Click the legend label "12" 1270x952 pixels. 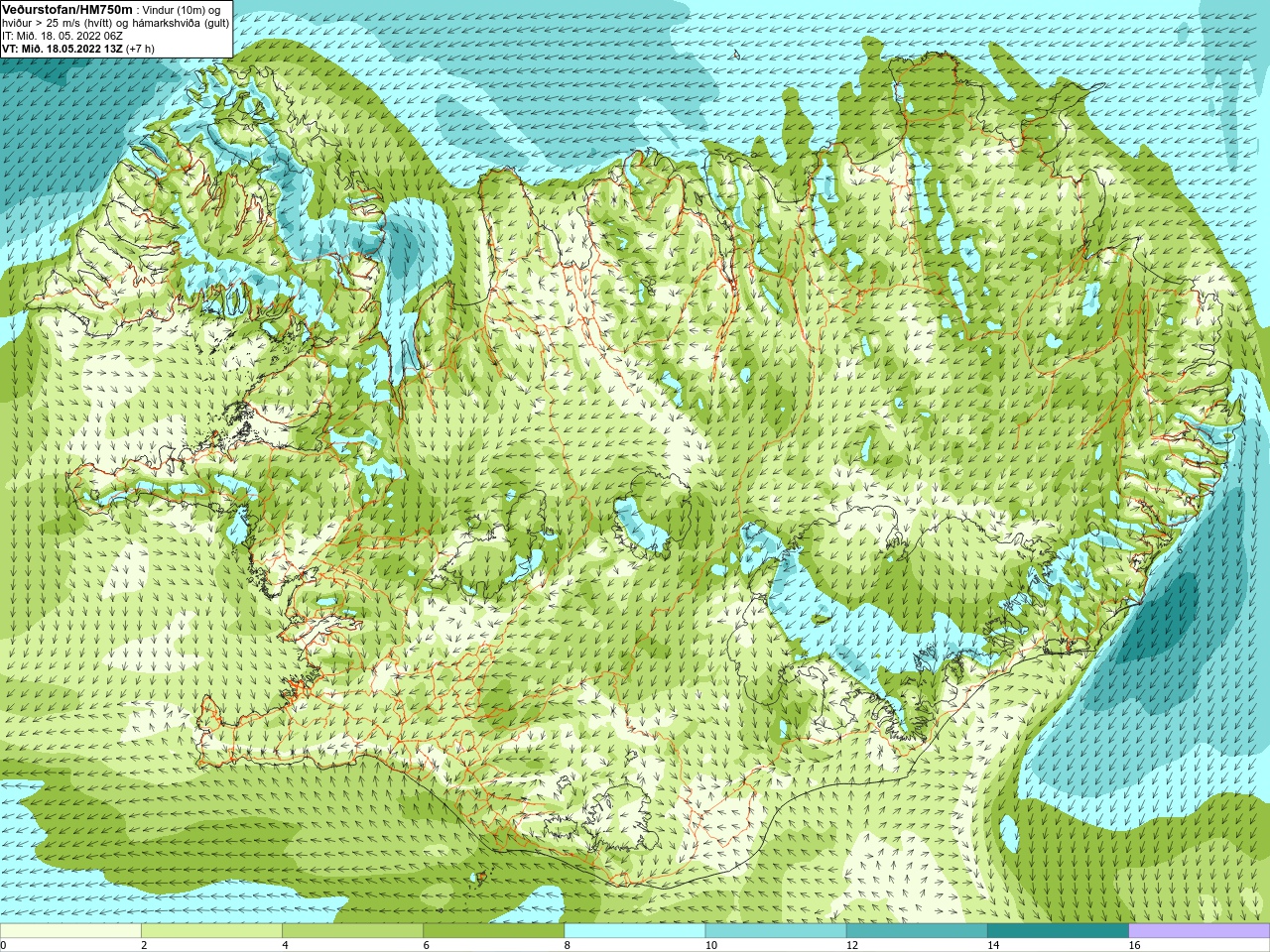(852, 945)
